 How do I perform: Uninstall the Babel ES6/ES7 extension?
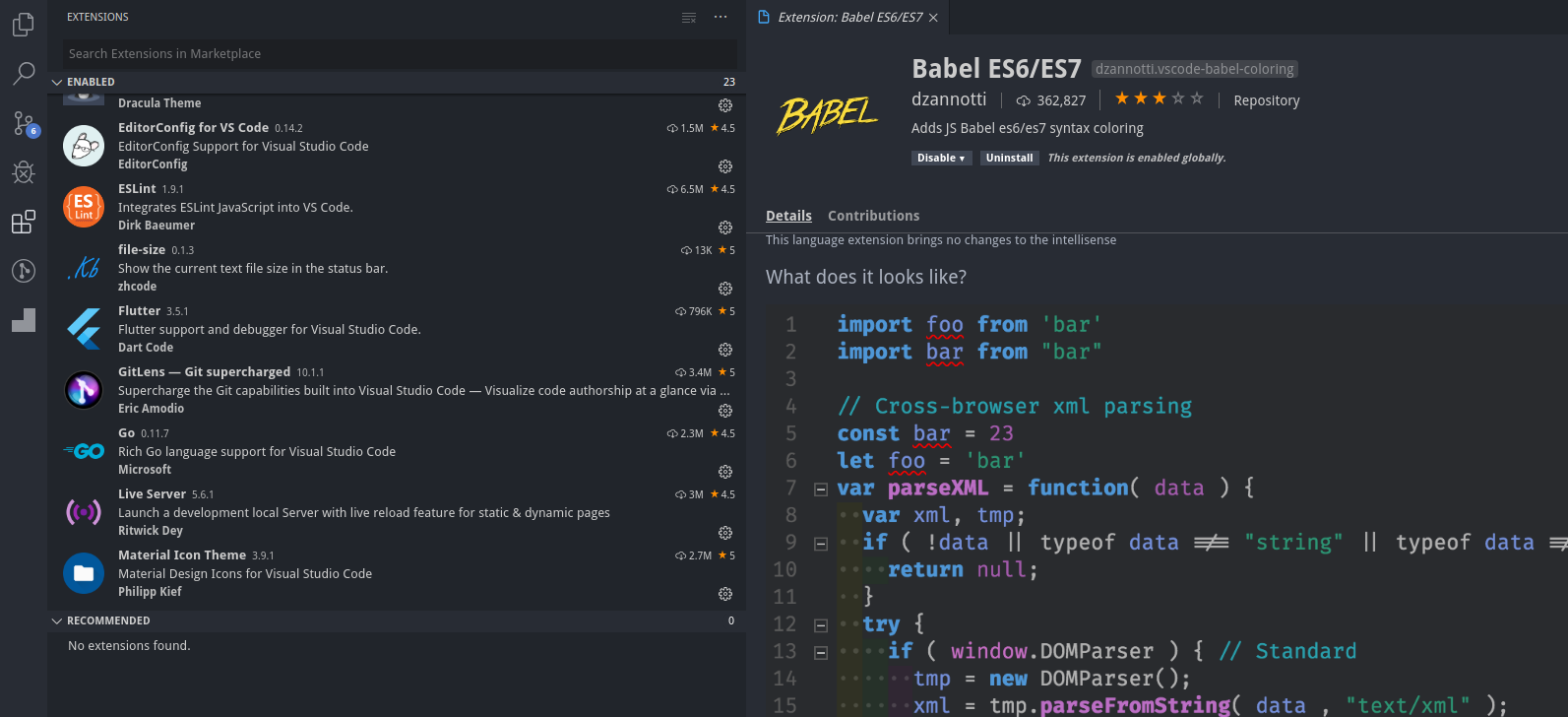tap(1009, 158)
